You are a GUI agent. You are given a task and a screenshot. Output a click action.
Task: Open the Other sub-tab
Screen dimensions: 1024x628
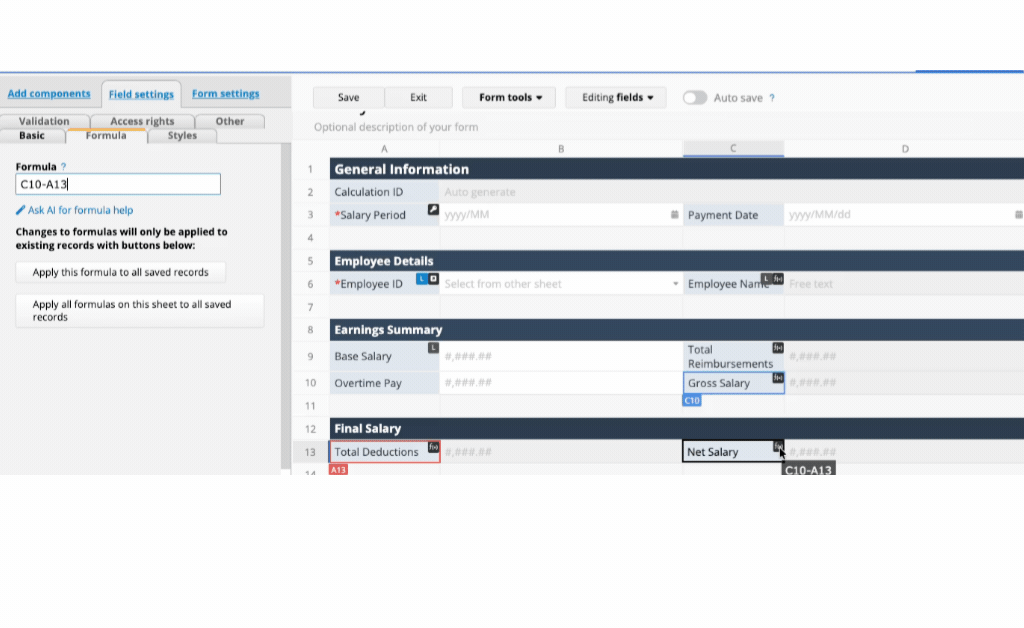[x=230, y=121]
